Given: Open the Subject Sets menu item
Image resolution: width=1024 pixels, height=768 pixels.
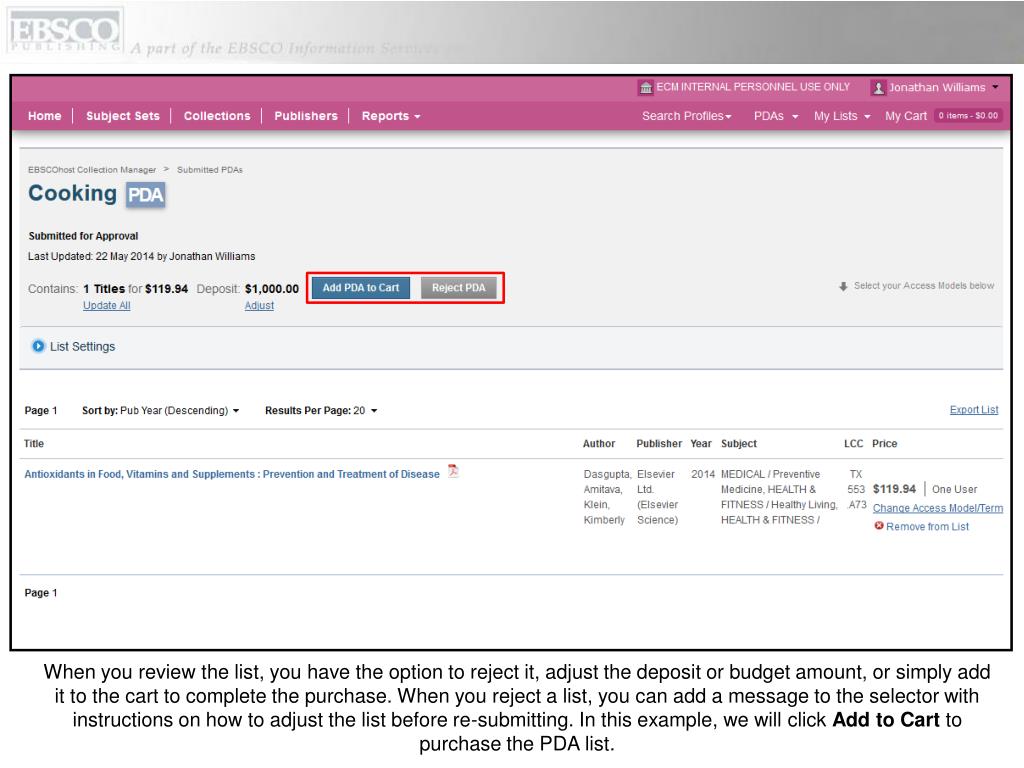Looking at the screenshot, I should click(x=123, y=116).
